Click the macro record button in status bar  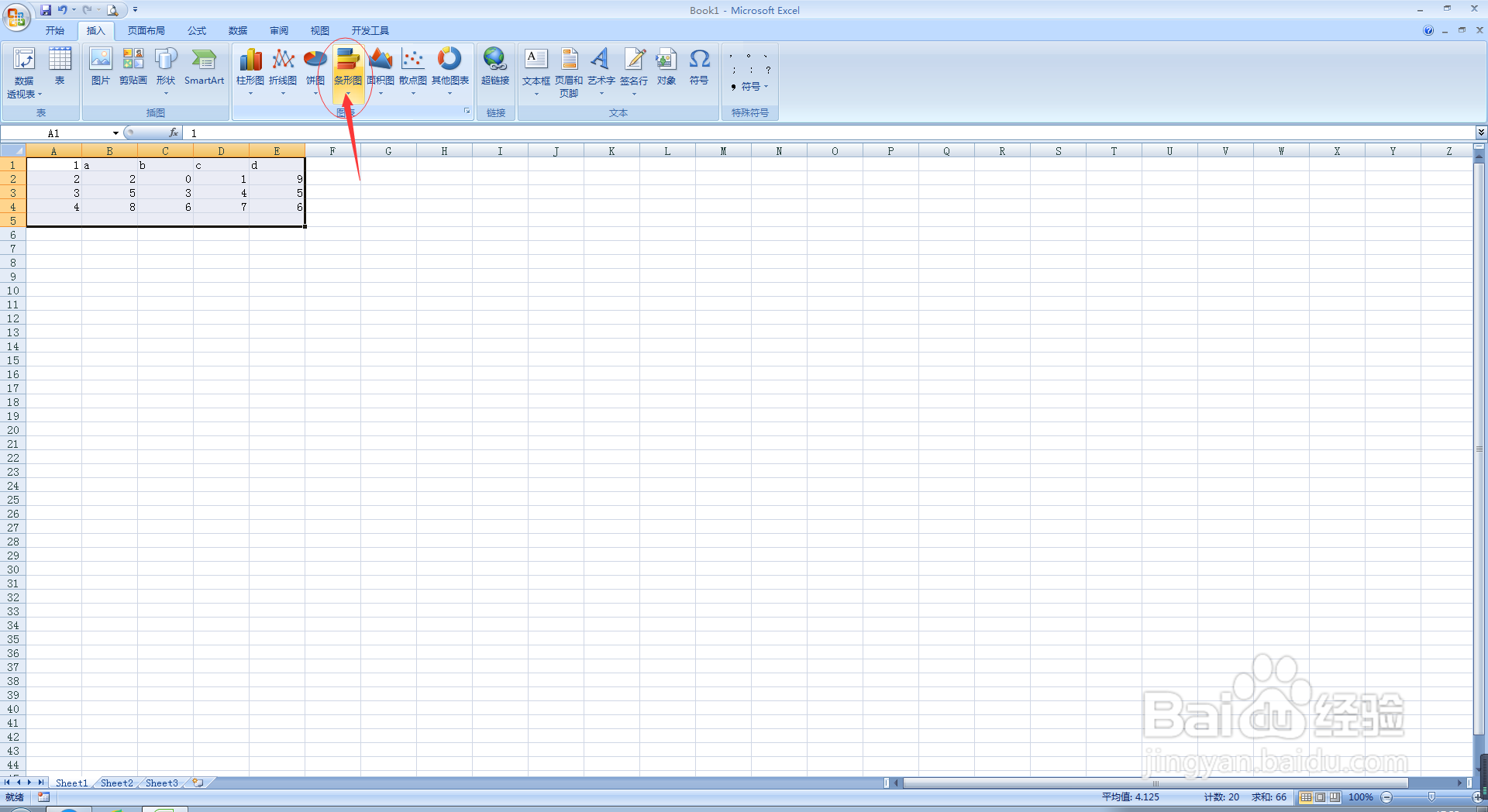click(x=43, y=797)
